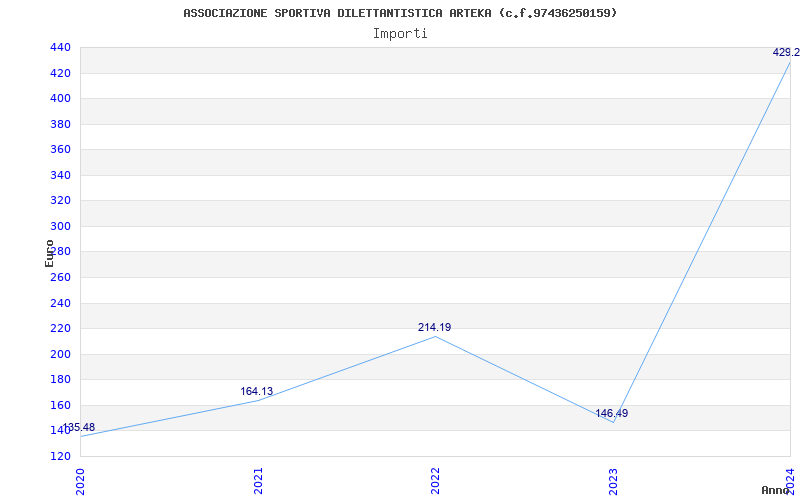Viewport: 800px width, 500px height.
Task: Select the 2020 x-axis label
Action: click(x=80, y=482)
